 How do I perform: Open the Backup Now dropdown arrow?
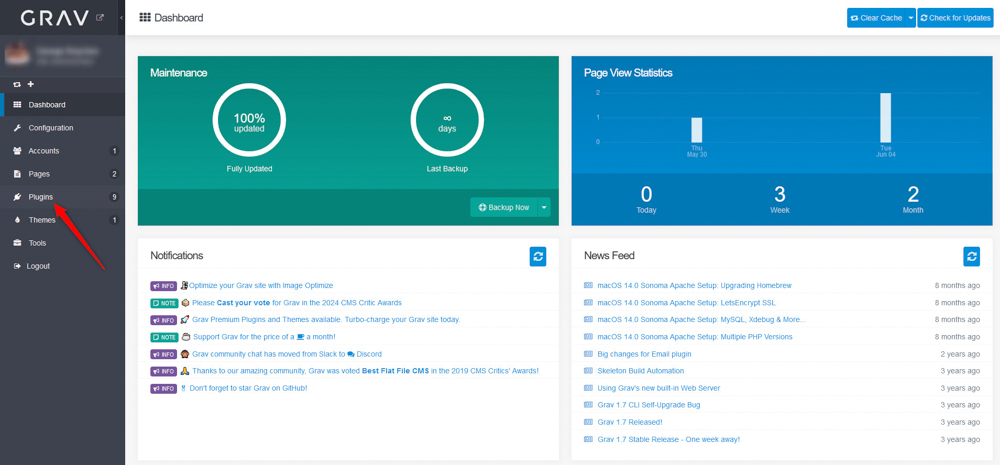tap(544, 207)
